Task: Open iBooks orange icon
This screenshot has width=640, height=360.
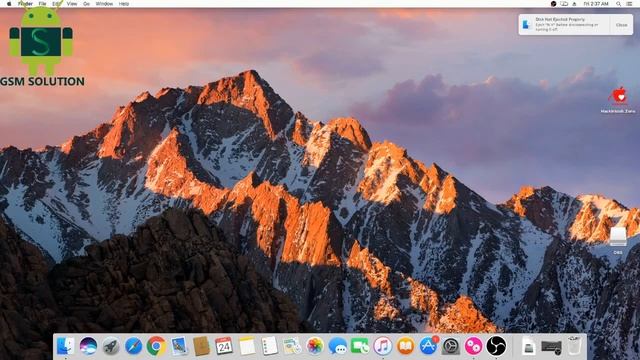Action: click(405, 346)
